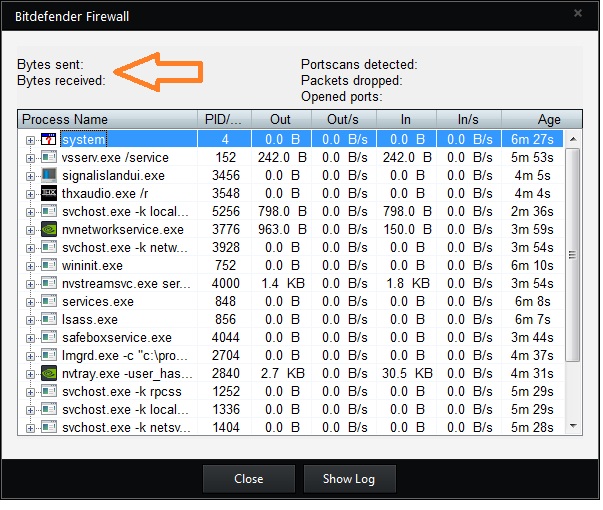Sort by In/s column header
This screenshot has width=603, height=510.
[x=469, y=119]
